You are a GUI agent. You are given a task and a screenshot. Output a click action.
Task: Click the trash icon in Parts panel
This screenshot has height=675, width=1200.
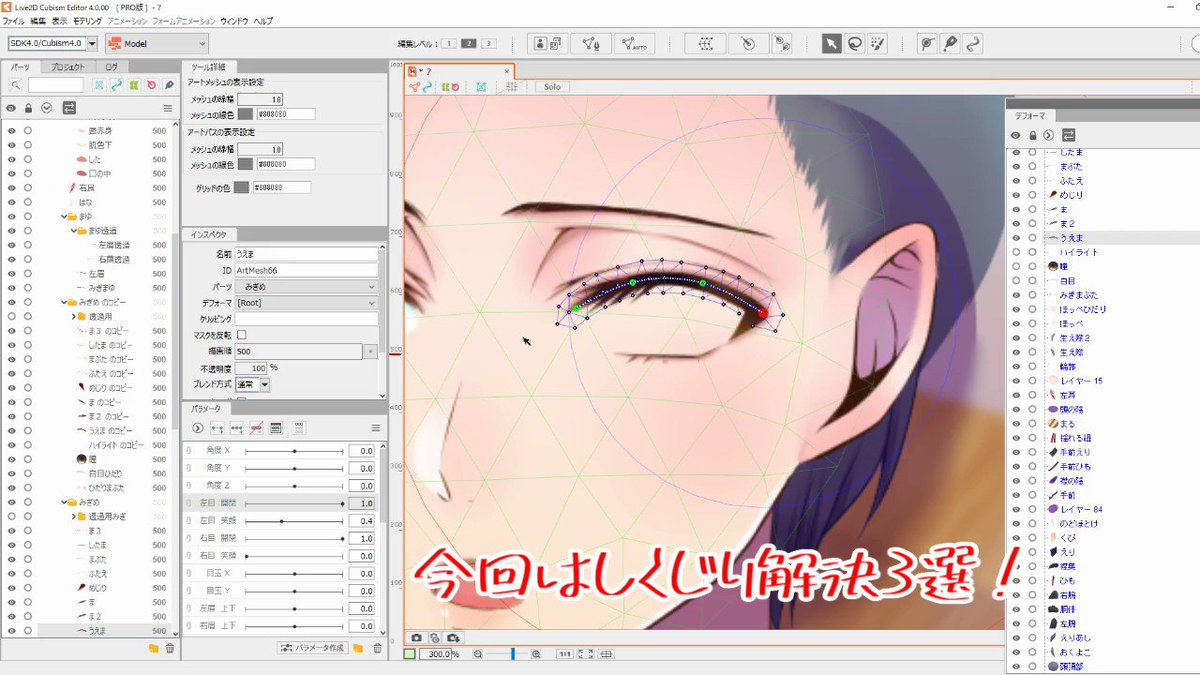[x=170, y=649]
